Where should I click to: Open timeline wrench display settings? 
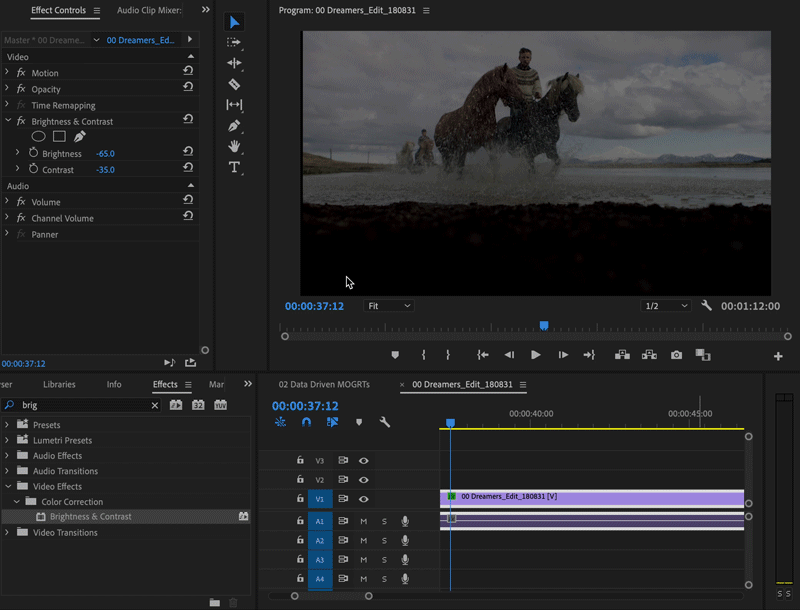pos(384,423)
